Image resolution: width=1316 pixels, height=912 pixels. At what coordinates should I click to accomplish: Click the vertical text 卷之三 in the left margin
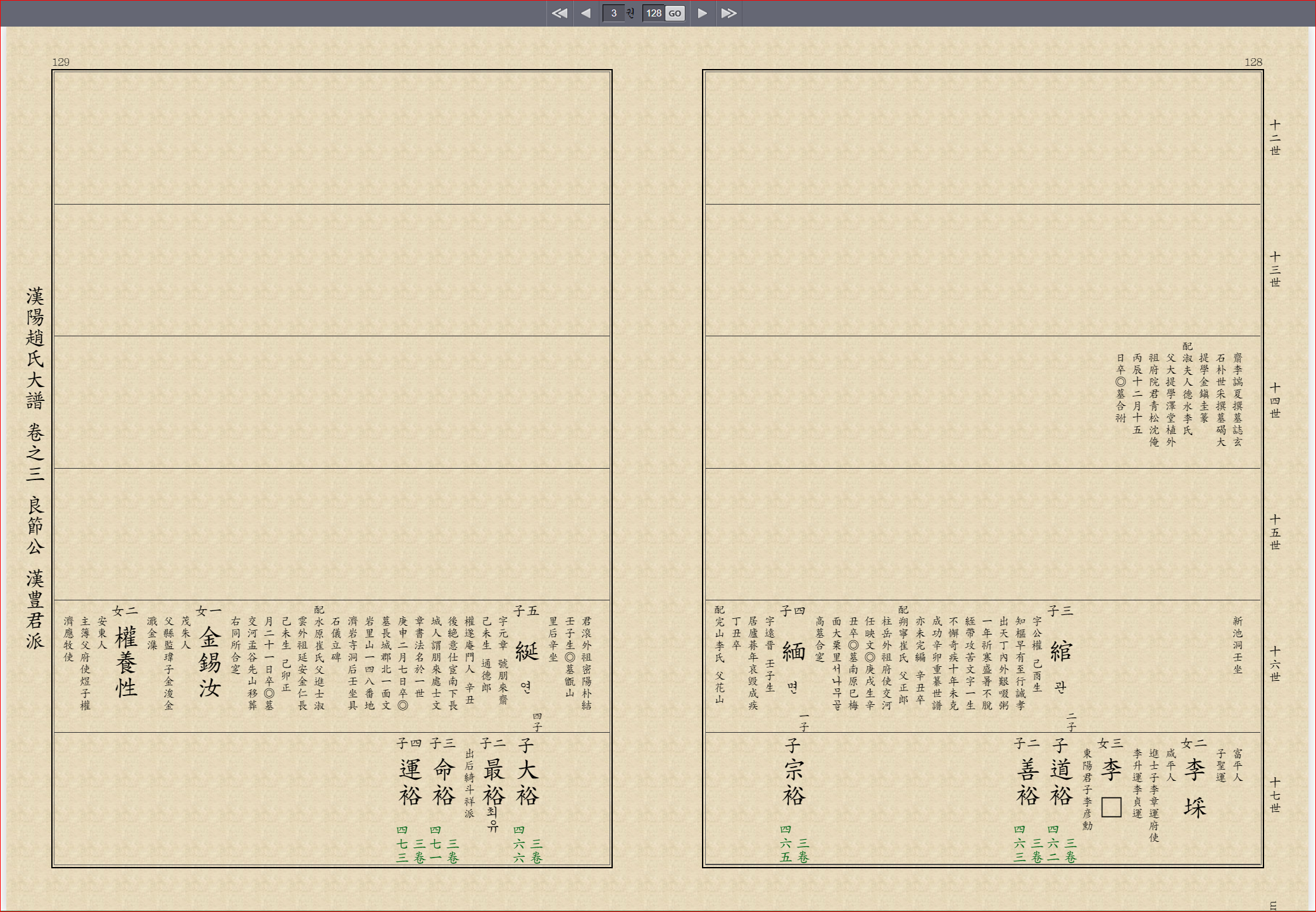35,453
